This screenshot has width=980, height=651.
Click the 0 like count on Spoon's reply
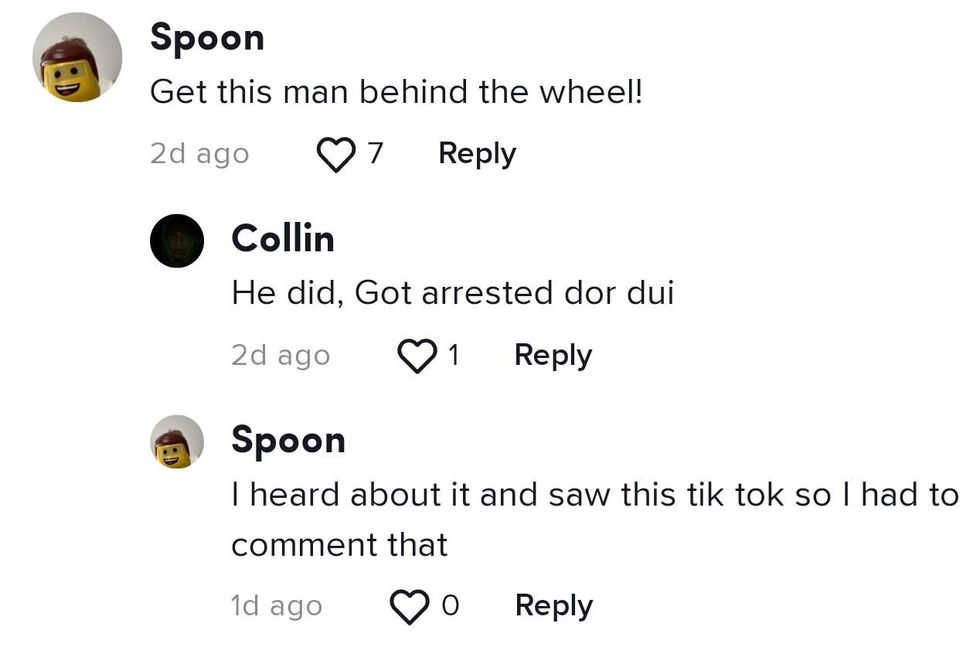[450, 606]
